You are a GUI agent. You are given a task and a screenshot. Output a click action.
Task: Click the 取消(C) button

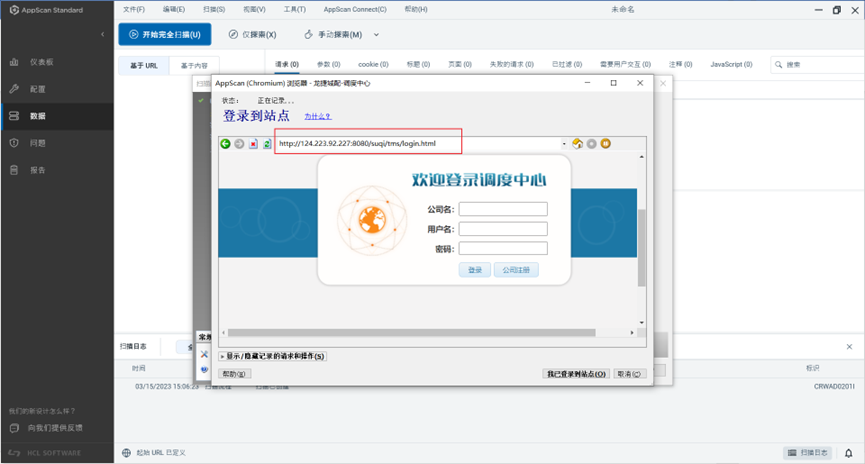[x=629, y=374]
